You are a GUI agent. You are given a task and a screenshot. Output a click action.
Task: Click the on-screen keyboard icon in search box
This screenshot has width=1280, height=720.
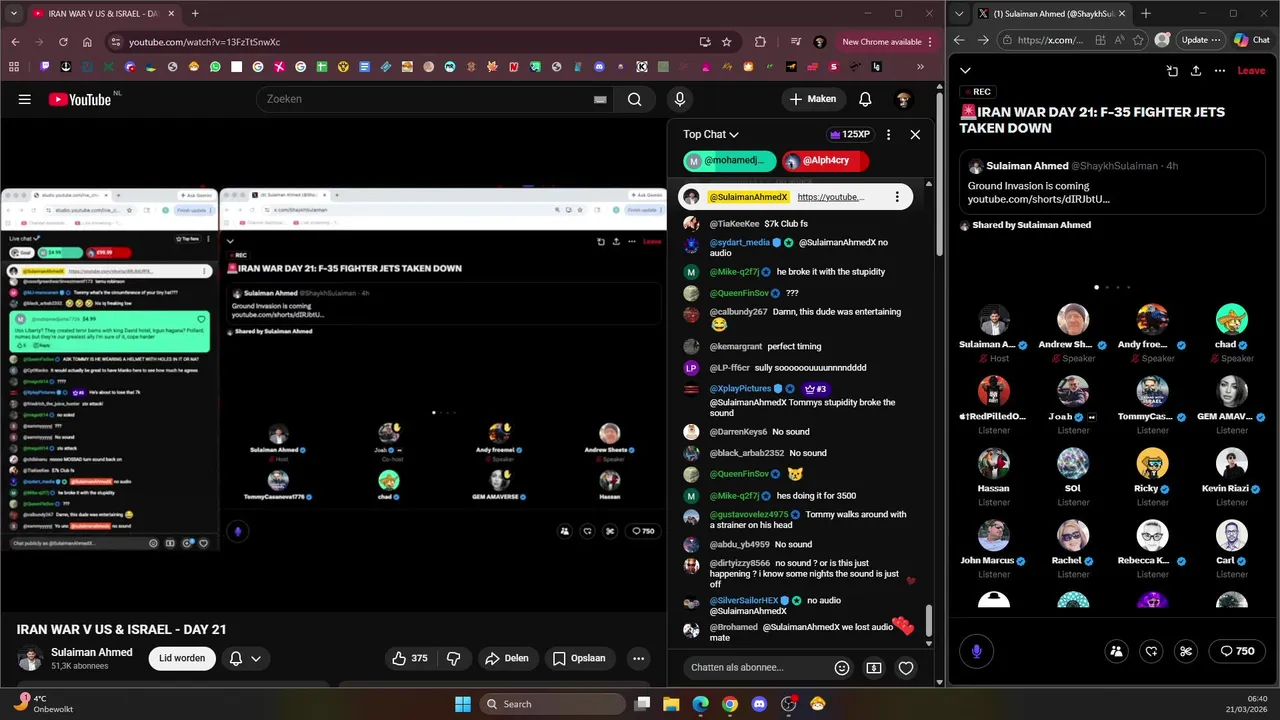pyautogui.click(x=600, y=99)
